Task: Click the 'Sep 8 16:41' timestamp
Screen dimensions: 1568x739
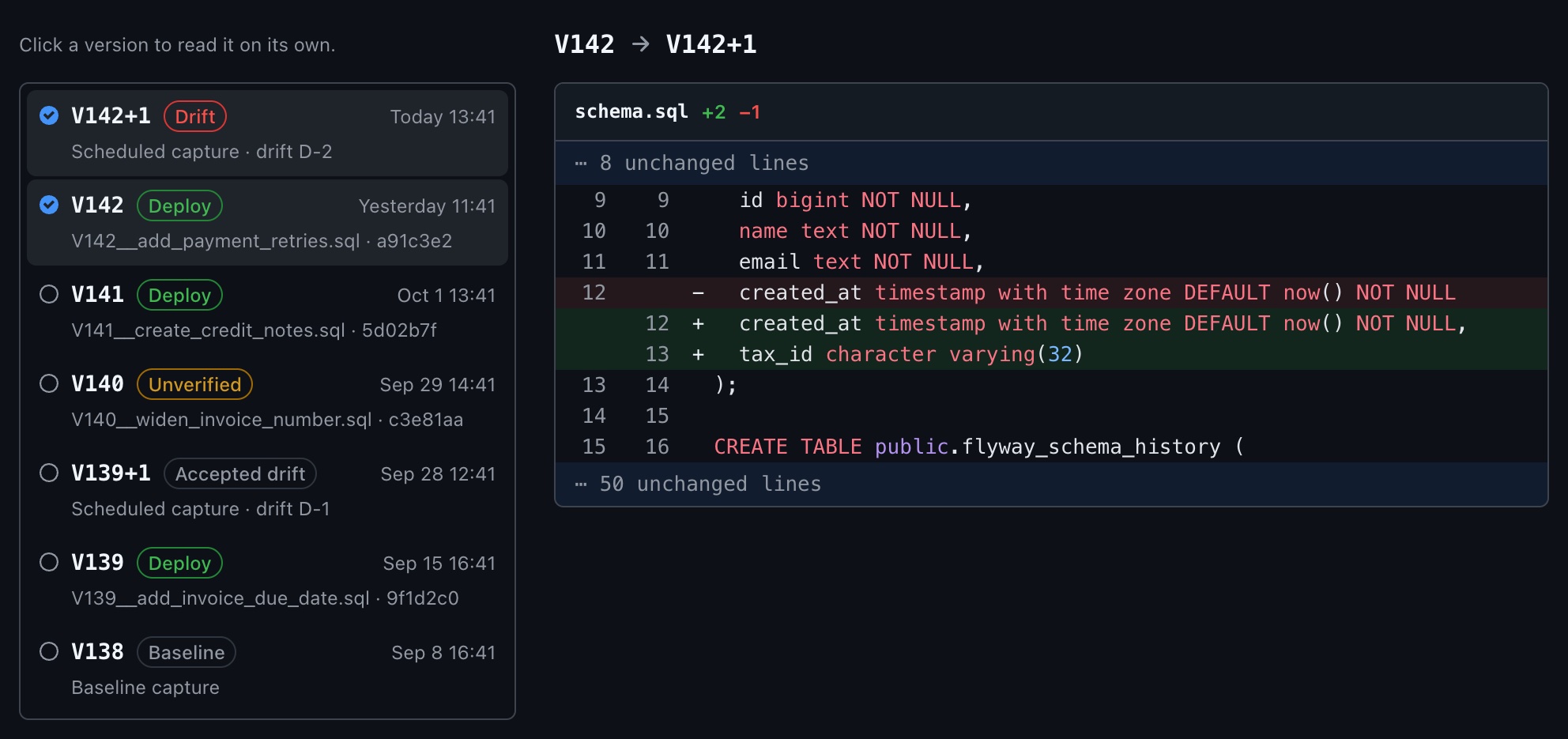Action: click(443, 653)
